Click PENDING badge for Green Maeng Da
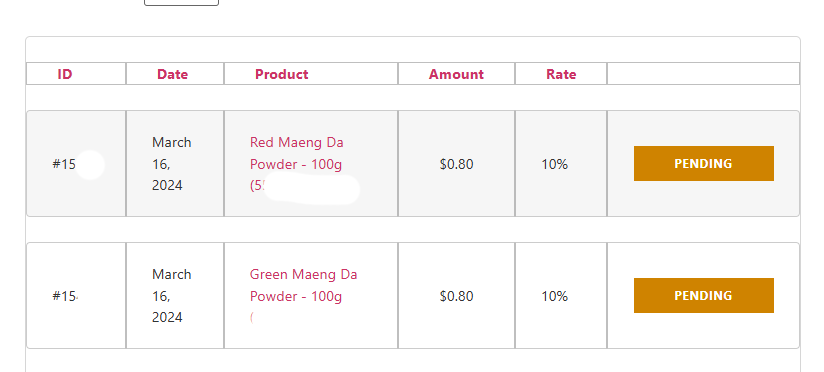This screenshot has width=824, height=372. coord(704,295)
